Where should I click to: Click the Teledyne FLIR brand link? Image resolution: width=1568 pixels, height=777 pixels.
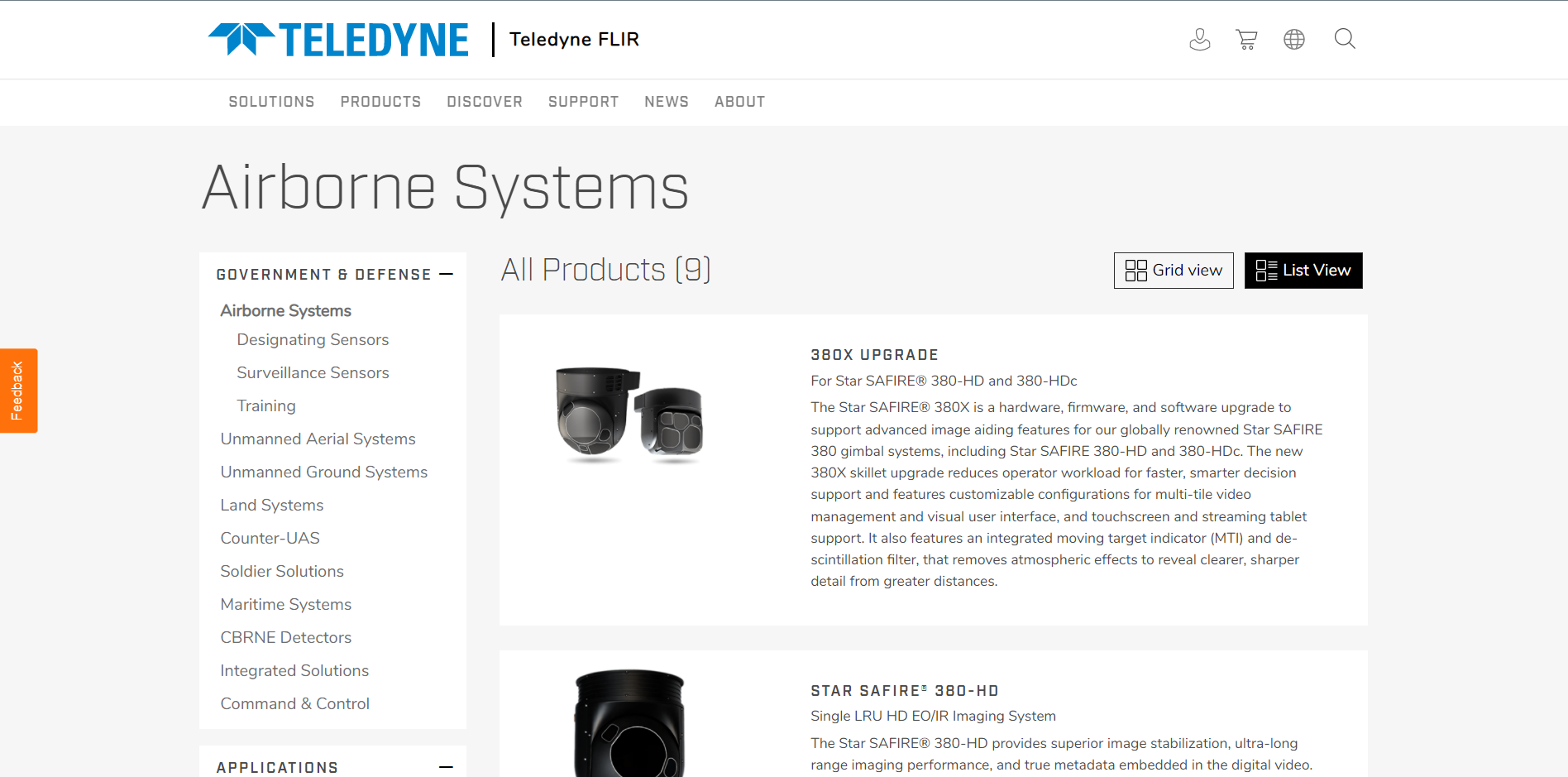click(x=574, y=40)
